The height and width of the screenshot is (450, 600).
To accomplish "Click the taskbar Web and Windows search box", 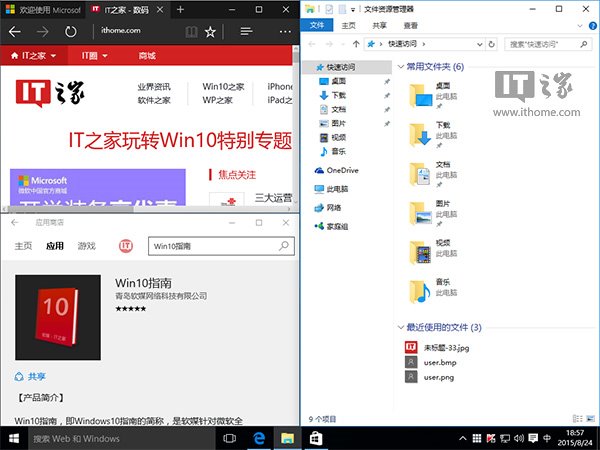I will 100,438.
